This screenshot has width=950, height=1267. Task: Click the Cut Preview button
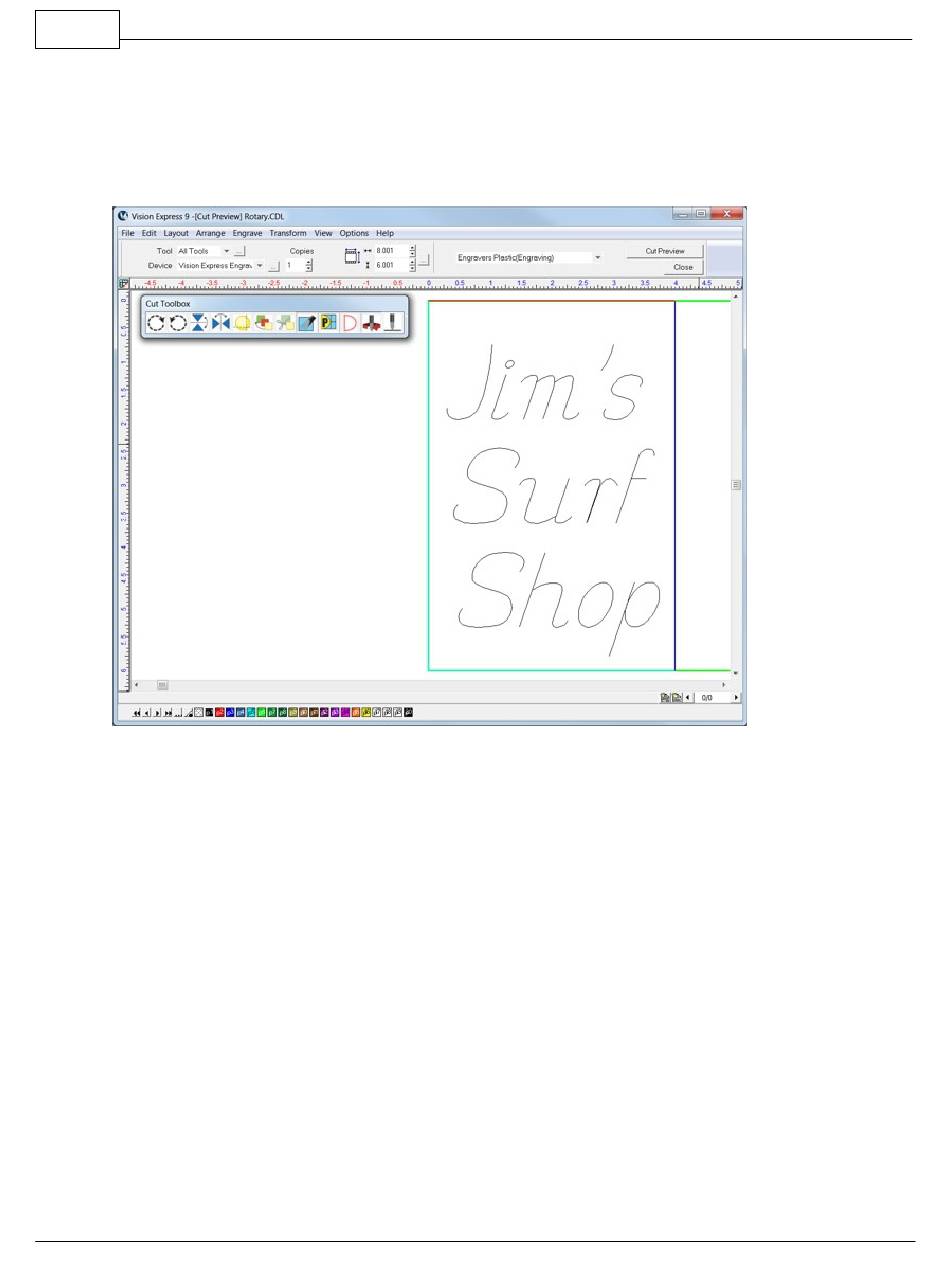point(665,251)
